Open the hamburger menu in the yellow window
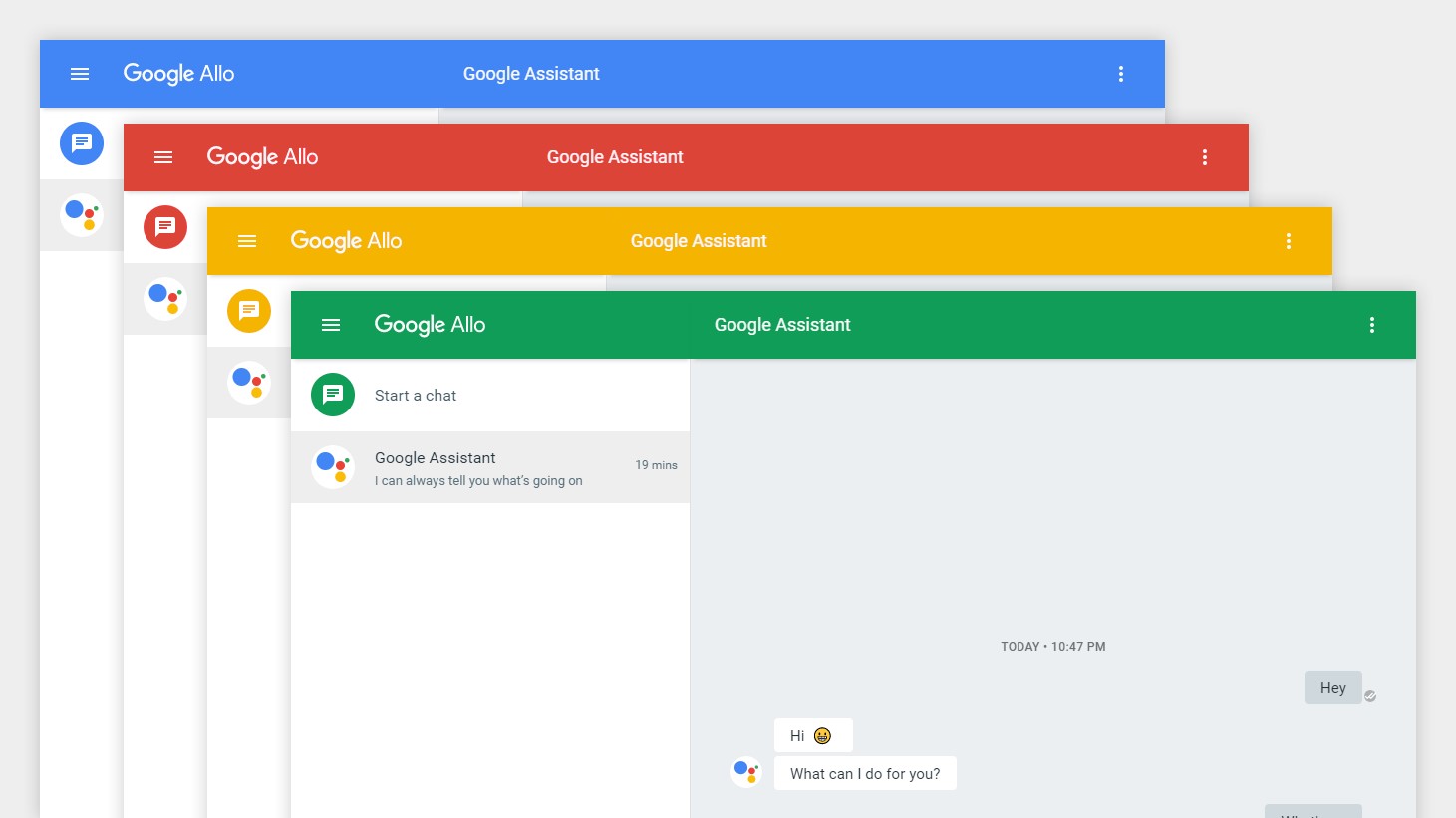The width and height of the screenshot is (1456, 818). coord(247,241)
